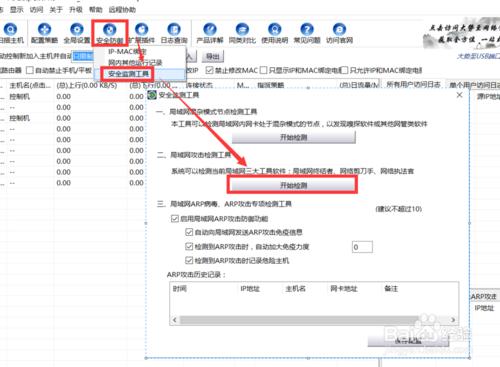Click the 主机名 column header in main host table
Viewport: 500px width, 367px height.
30,86
